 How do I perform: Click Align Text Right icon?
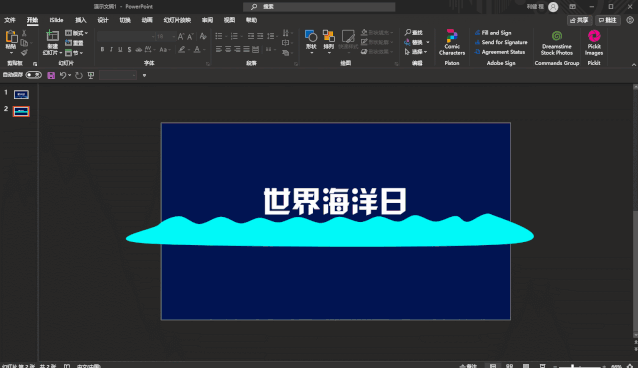pyautogui.click(x=237, y=49)
